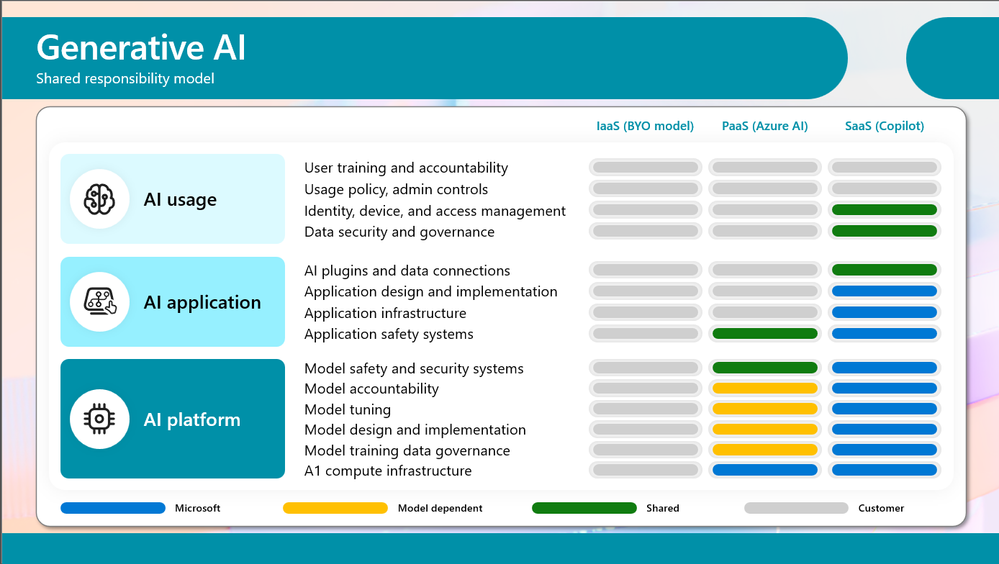Click Model safety and security systems text
The width and height of the screenshot is (999, 564).
414,369
